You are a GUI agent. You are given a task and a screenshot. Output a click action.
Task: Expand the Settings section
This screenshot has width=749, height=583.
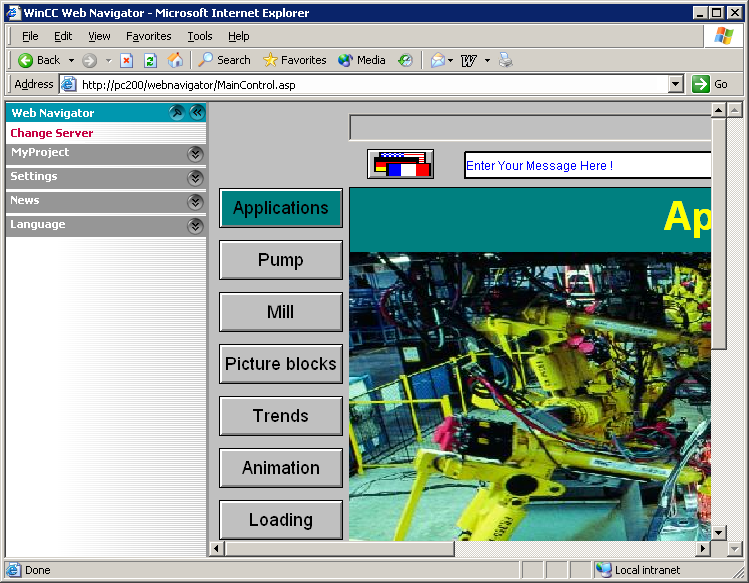[195, 177]
